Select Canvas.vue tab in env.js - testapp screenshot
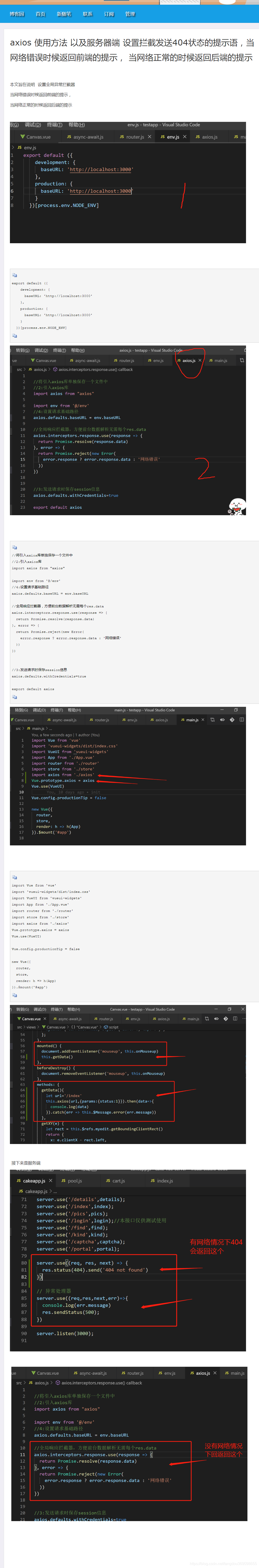The width and height of the screenshot is (259, 1568). click(x=36, y=137)
